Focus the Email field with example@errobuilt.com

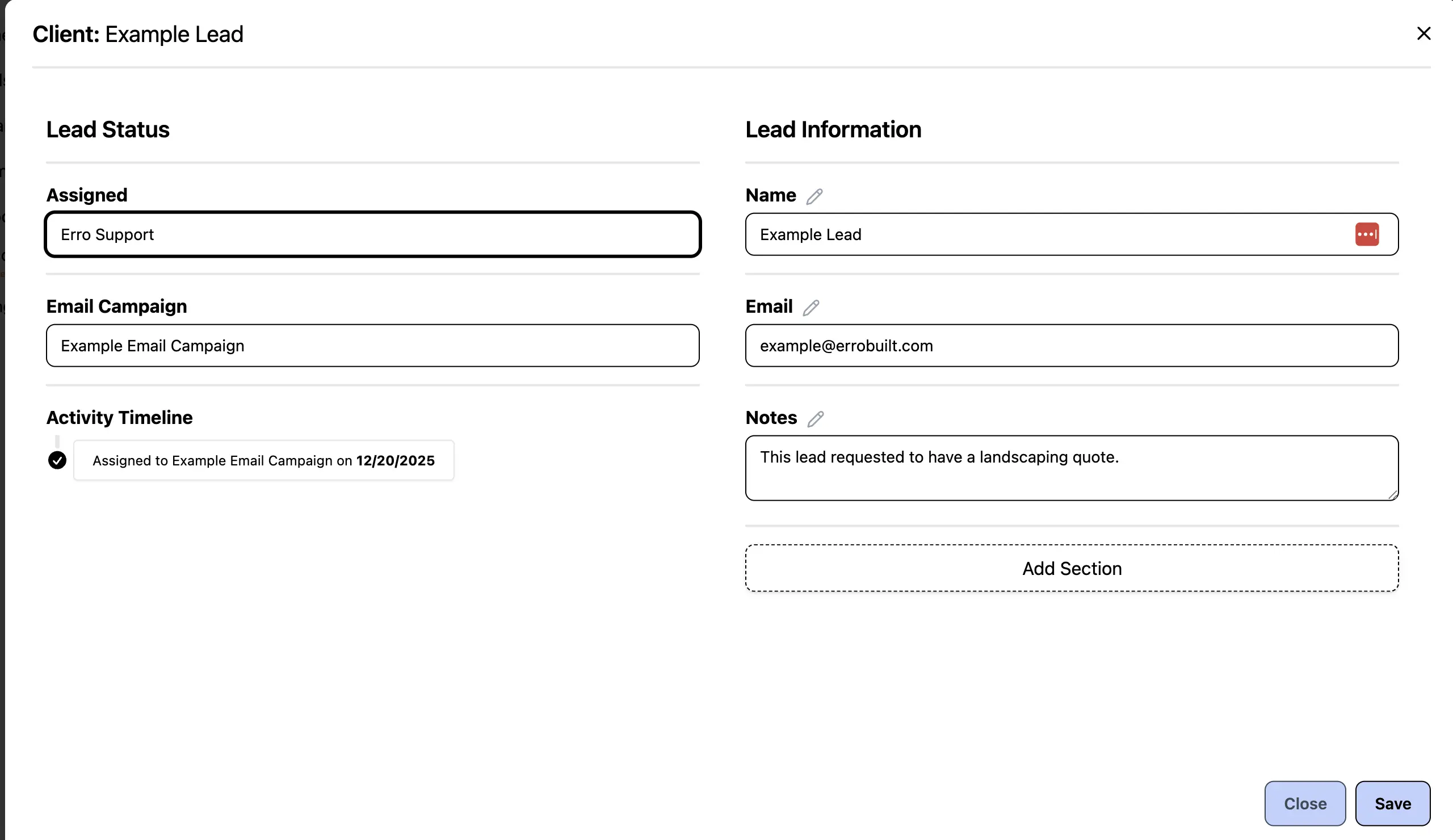pyautogui.click(x=1071, y=346)
